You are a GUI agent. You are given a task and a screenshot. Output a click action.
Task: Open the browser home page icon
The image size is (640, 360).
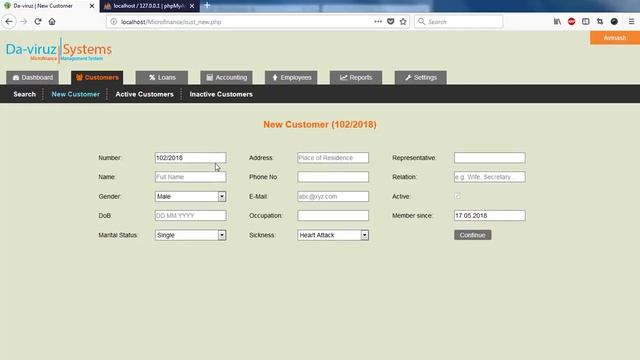[52, 22]
